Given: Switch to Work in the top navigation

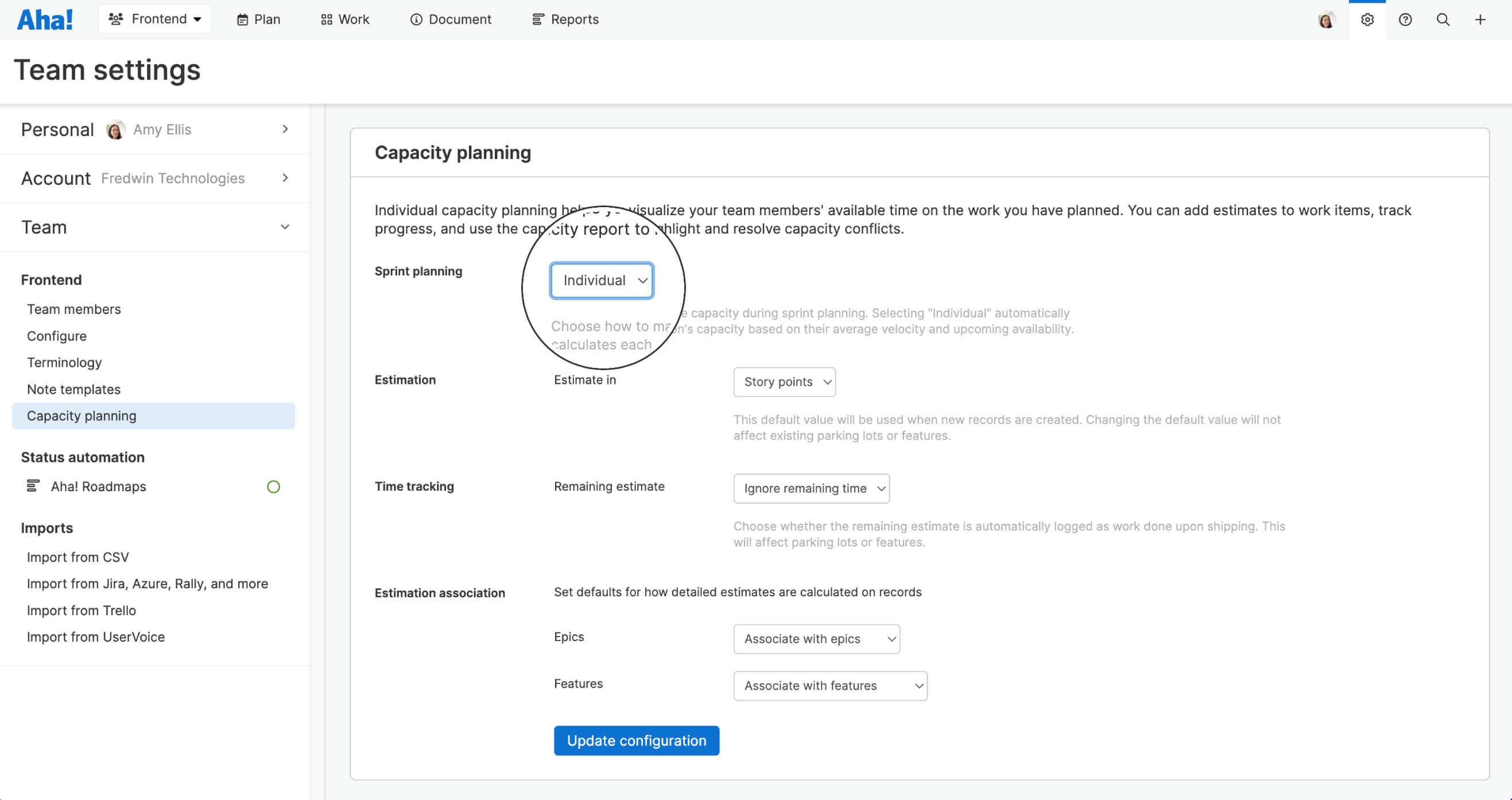Looking at the screenshot, I should point(344,20).
